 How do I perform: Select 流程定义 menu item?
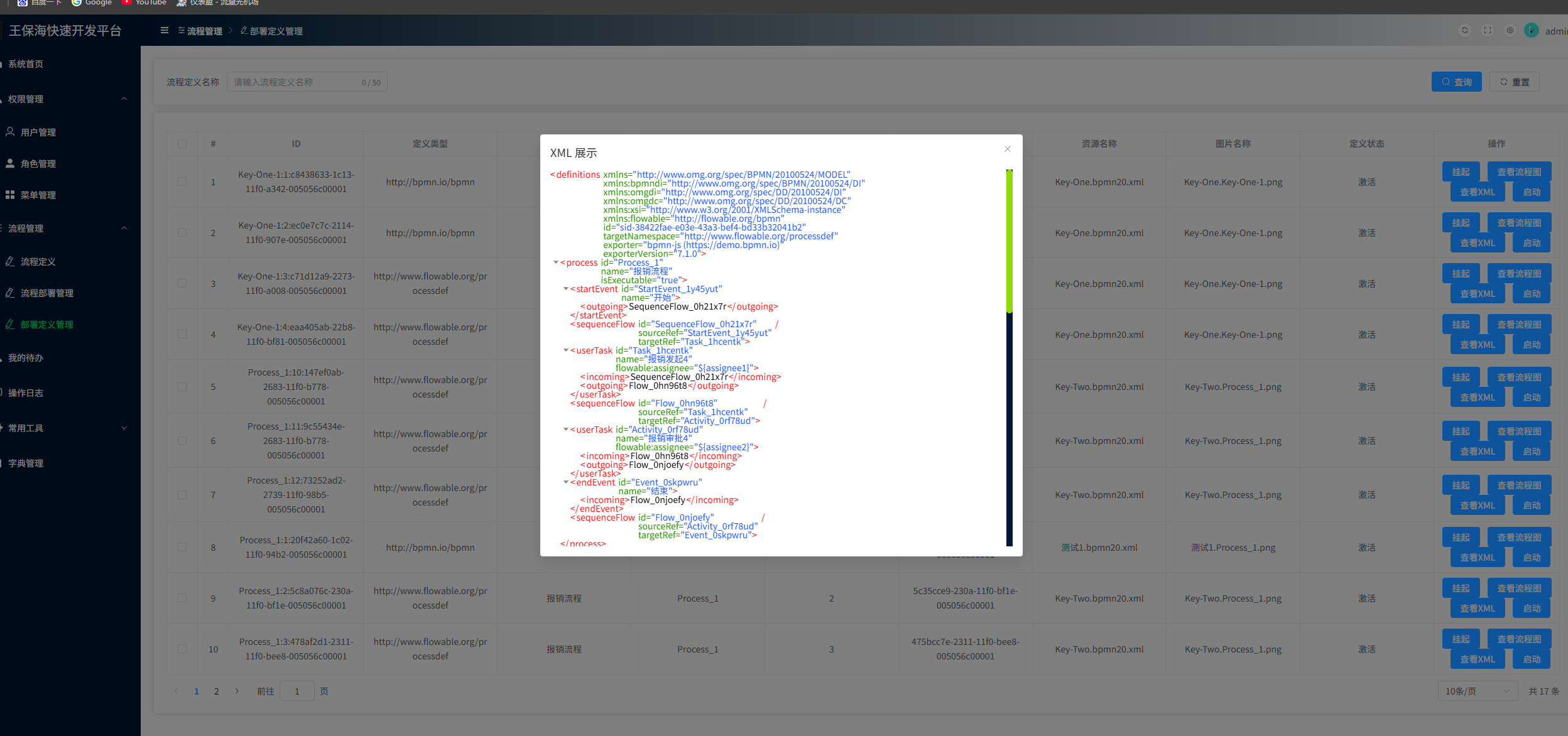[38, 262]
